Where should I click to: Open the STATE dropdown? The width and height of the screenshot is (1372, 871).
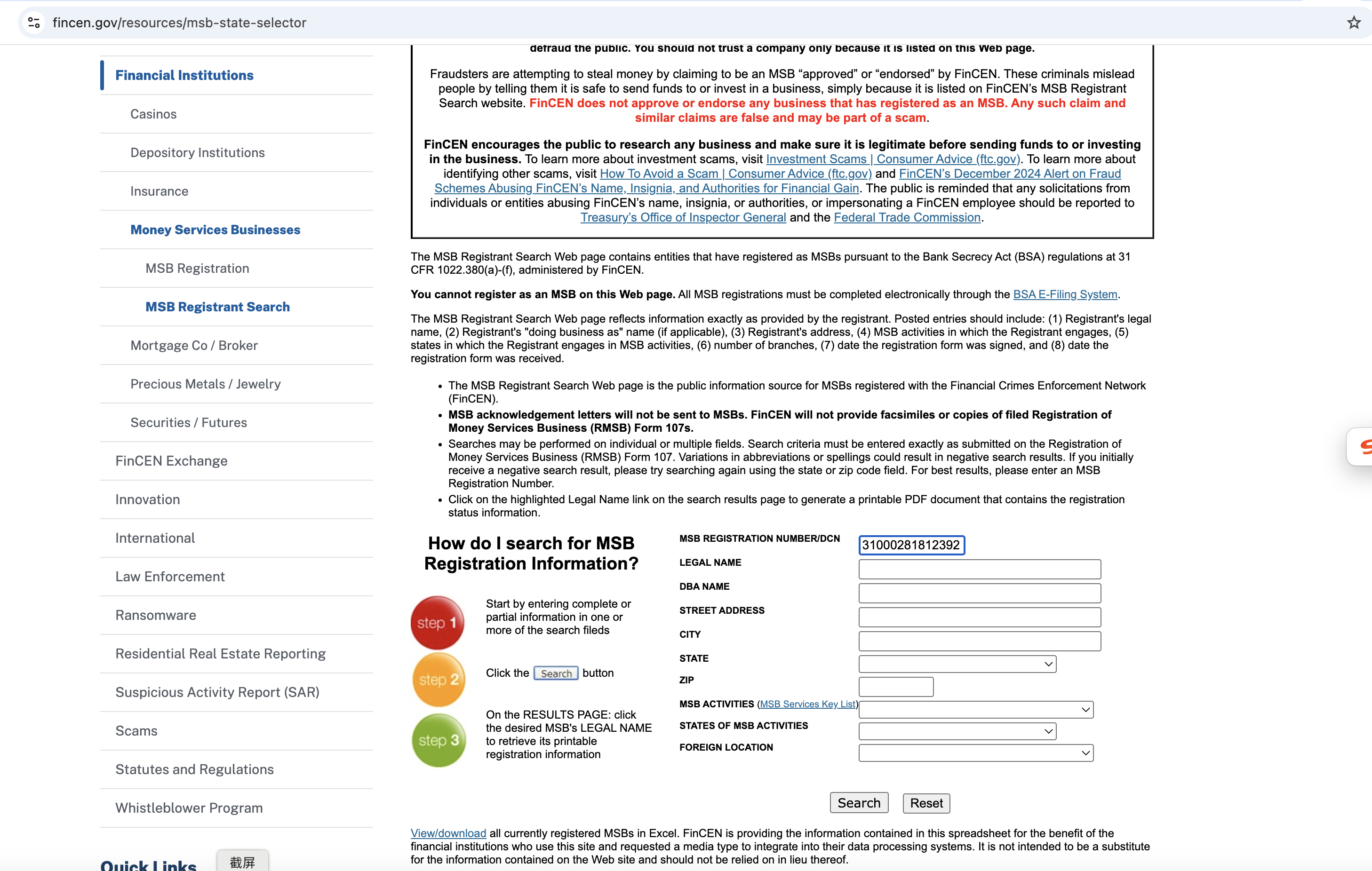coord(957,664)
